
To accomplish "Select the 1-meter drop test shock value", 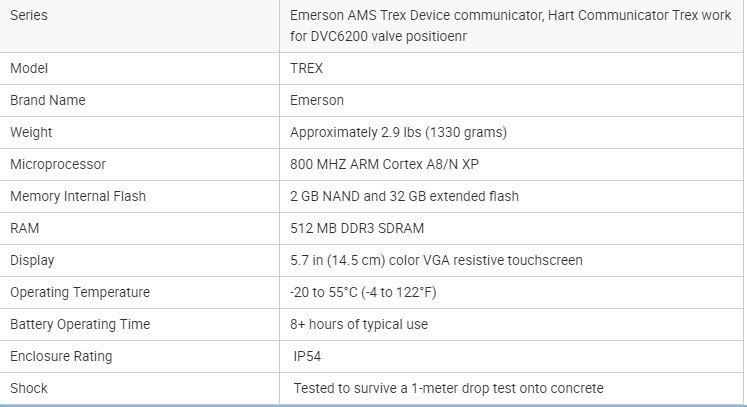I will click(x=448, y=388).
